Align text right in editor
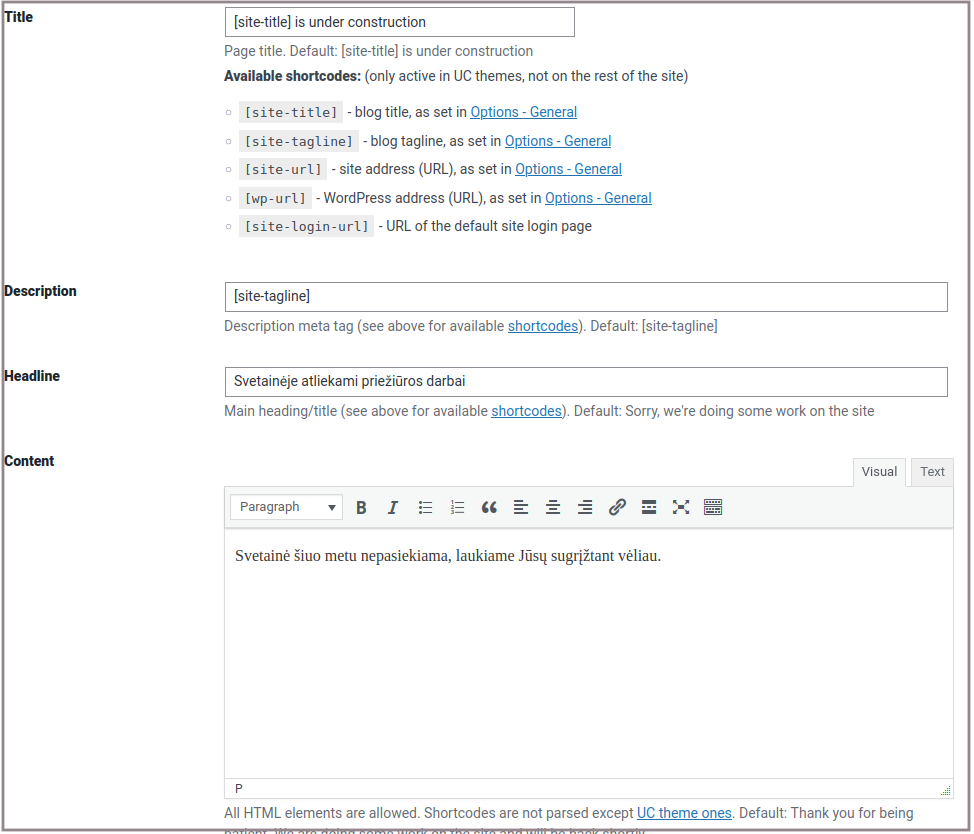The height and width of the screenshot is (834, 974). [585, 508]
